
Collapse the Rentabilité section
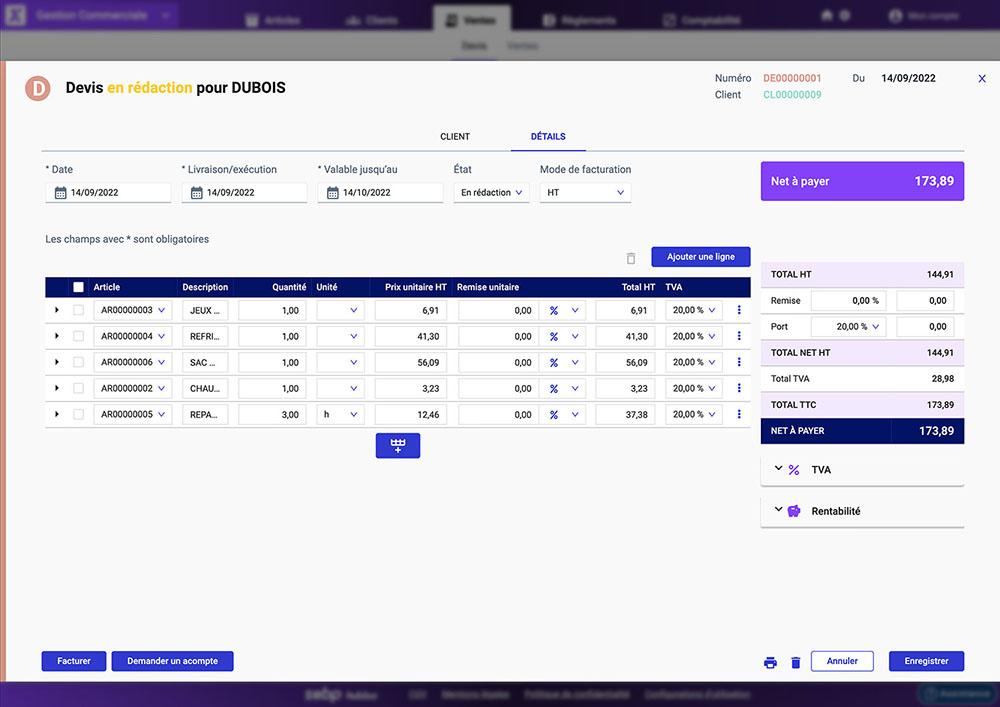click(x=779, y=510)
